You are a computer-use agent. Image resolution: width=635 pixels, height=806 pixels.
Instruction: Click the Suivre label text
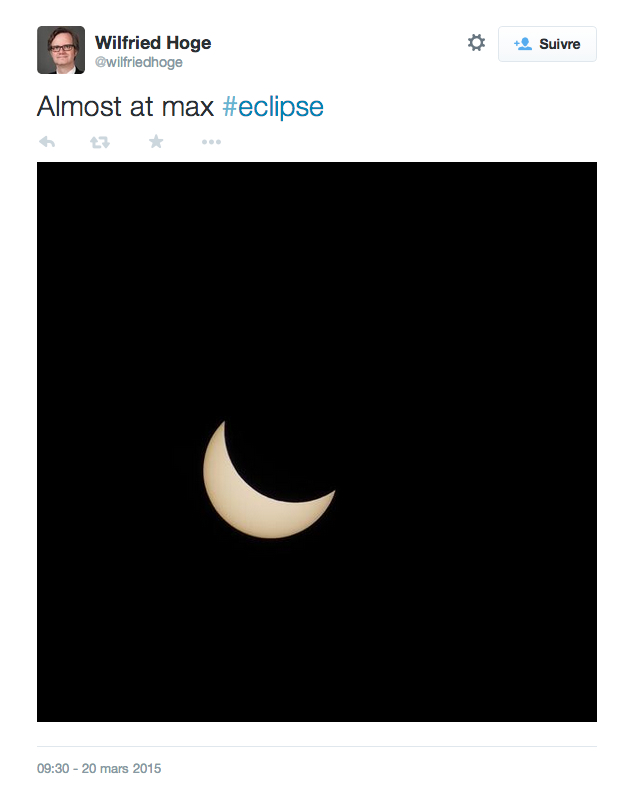click(x=559, y=44)
